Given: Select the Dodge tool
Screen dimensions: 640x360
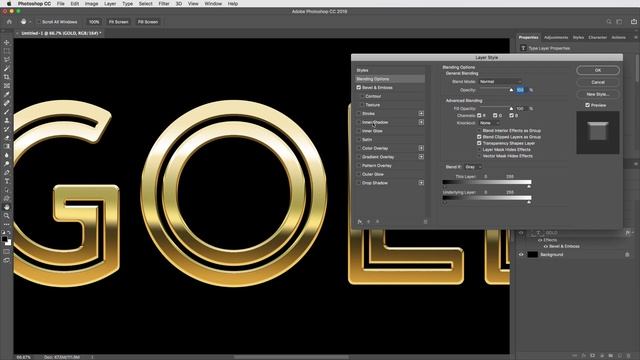Looking at the screenshot, I should coord(7,164).
